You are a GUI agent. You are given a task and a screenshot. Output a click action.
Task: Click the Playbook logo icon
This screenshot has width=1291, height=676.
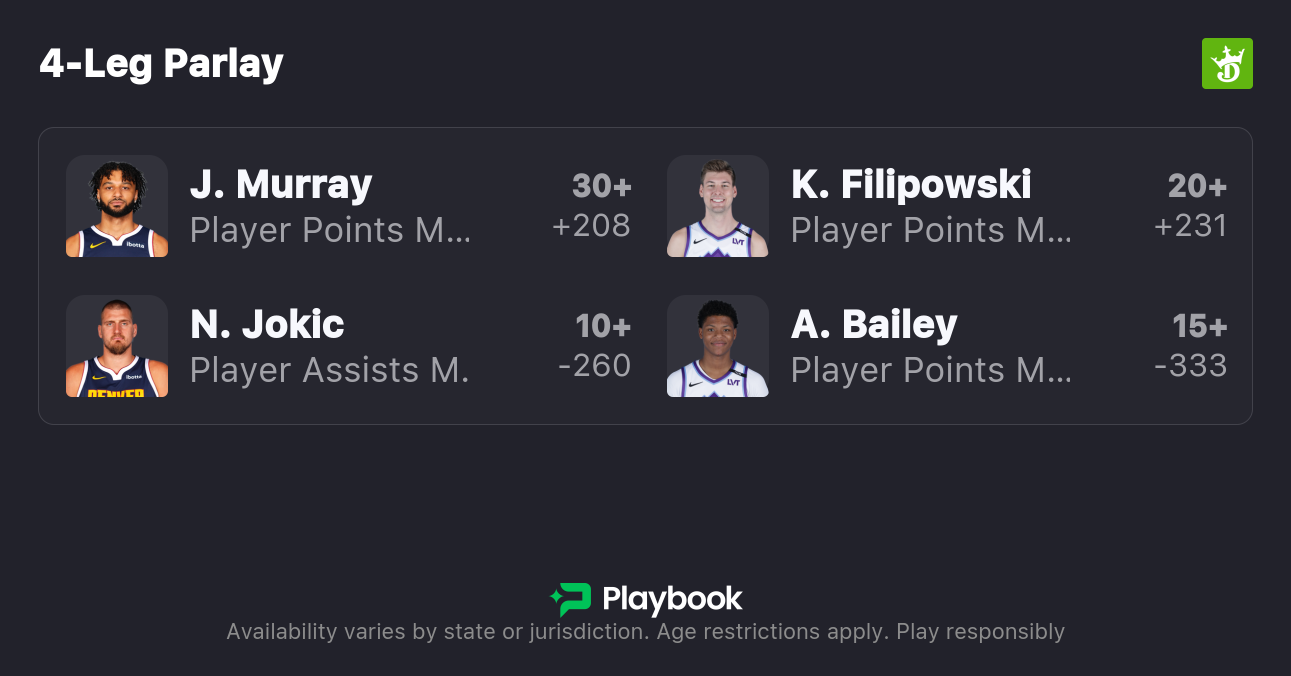tap(570, 599)
